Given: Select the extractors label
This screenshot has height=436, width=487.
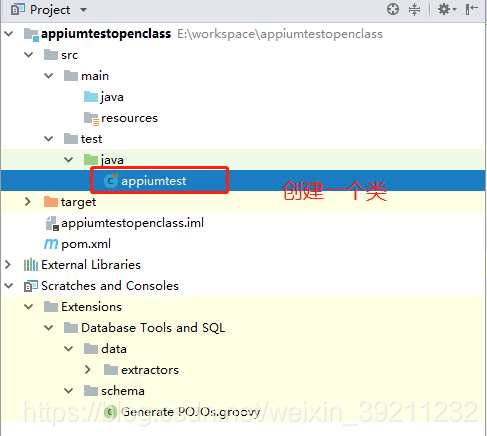Looking at the screenshot, I should pos(150,370).
